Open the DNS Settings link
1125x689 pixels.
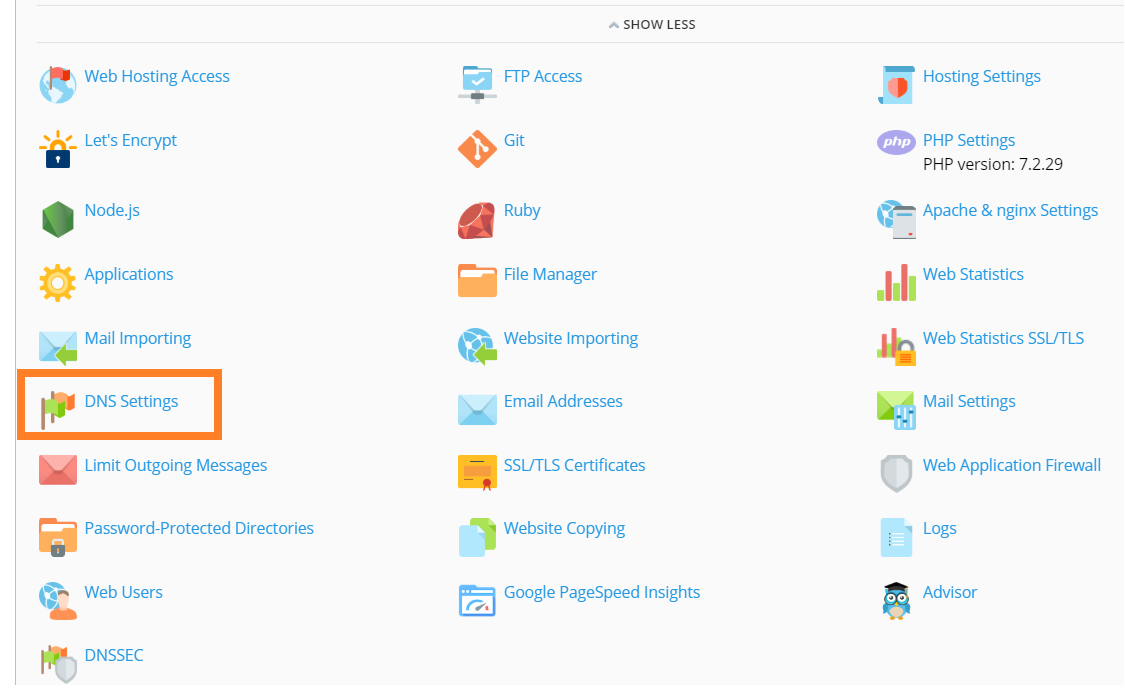[x=131, y=401]
